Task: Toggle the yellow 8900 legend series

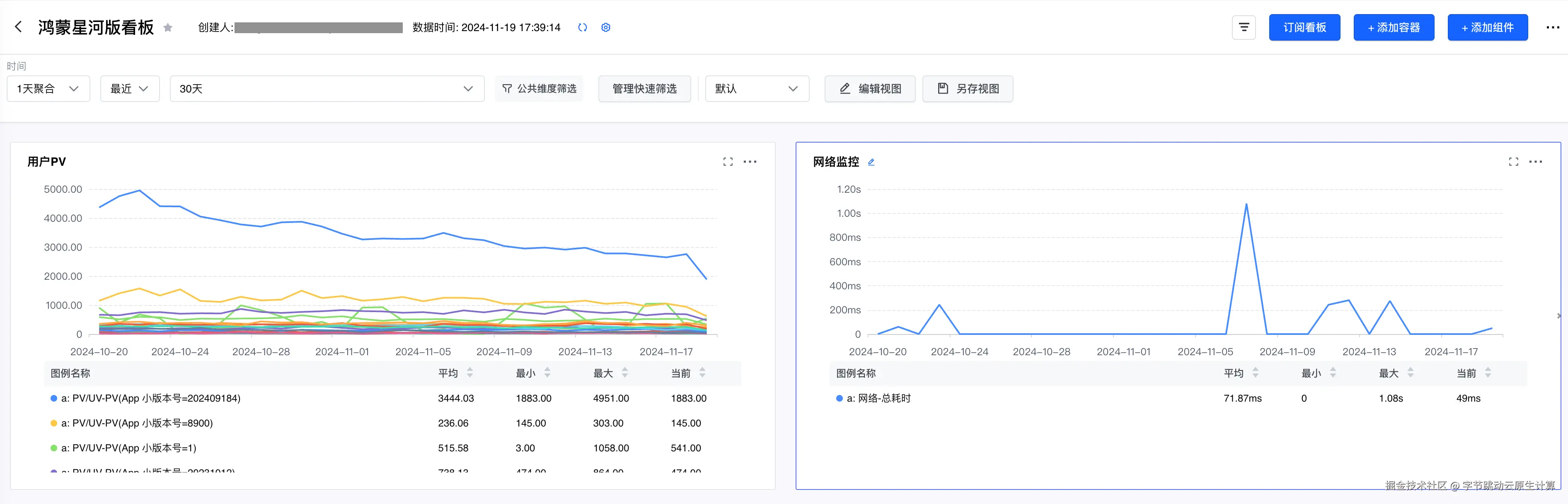Action: (x=137, y=423)
